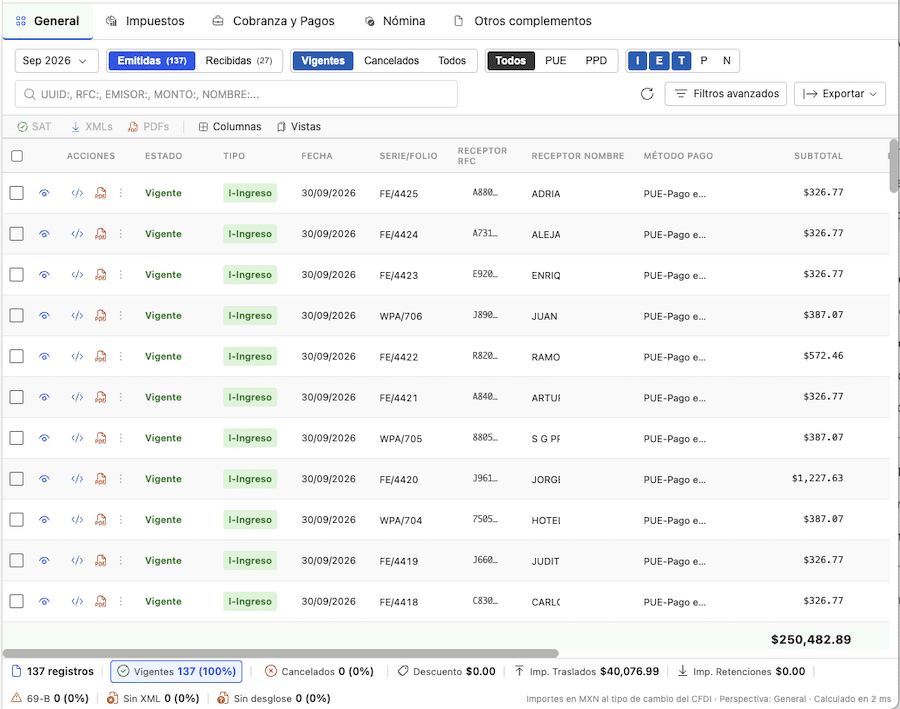Image resolution: width=900 pixels, height=709 pixels.
Task: Expand the Exportar dropdown menu
Action: pyautogui.click(x=840, y=94)
